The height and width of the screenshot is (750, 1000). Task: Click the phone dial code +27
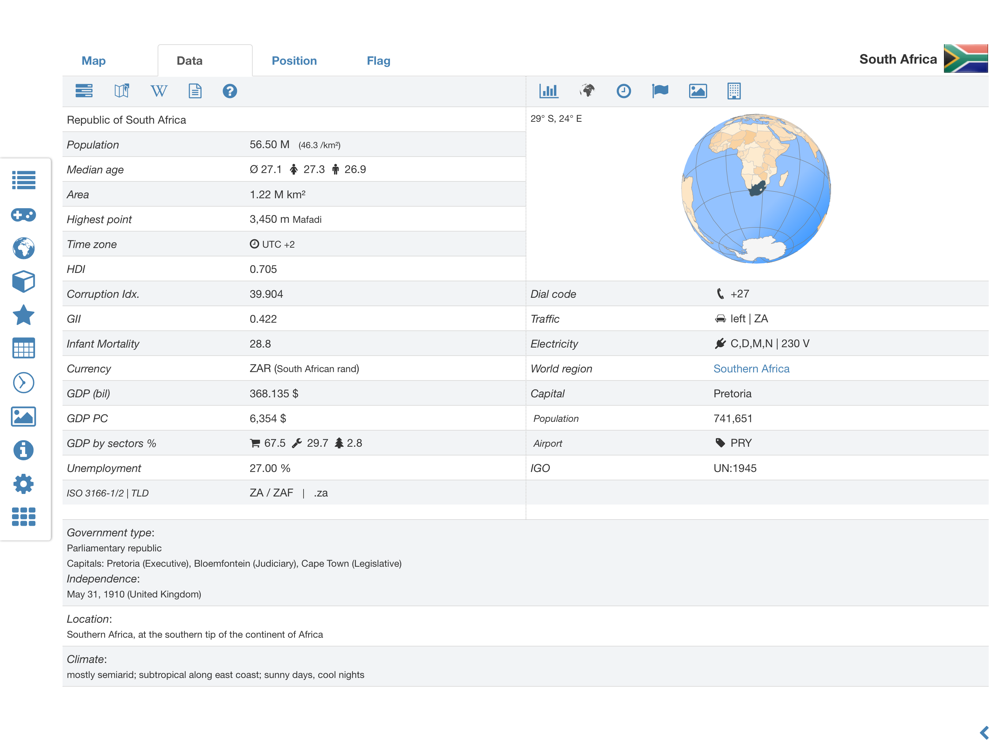pos(733,294)
